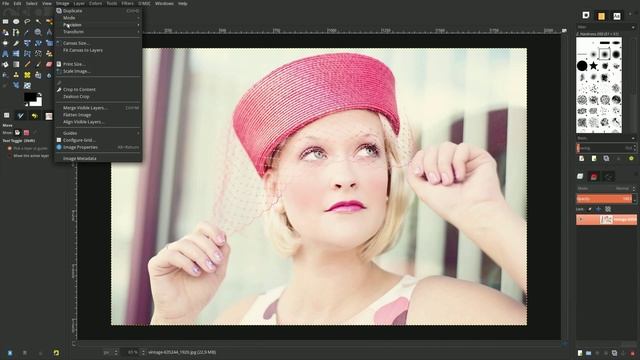Switch to the Patterns dock tab
Screen dimensions: 640x360
point(601,16)
